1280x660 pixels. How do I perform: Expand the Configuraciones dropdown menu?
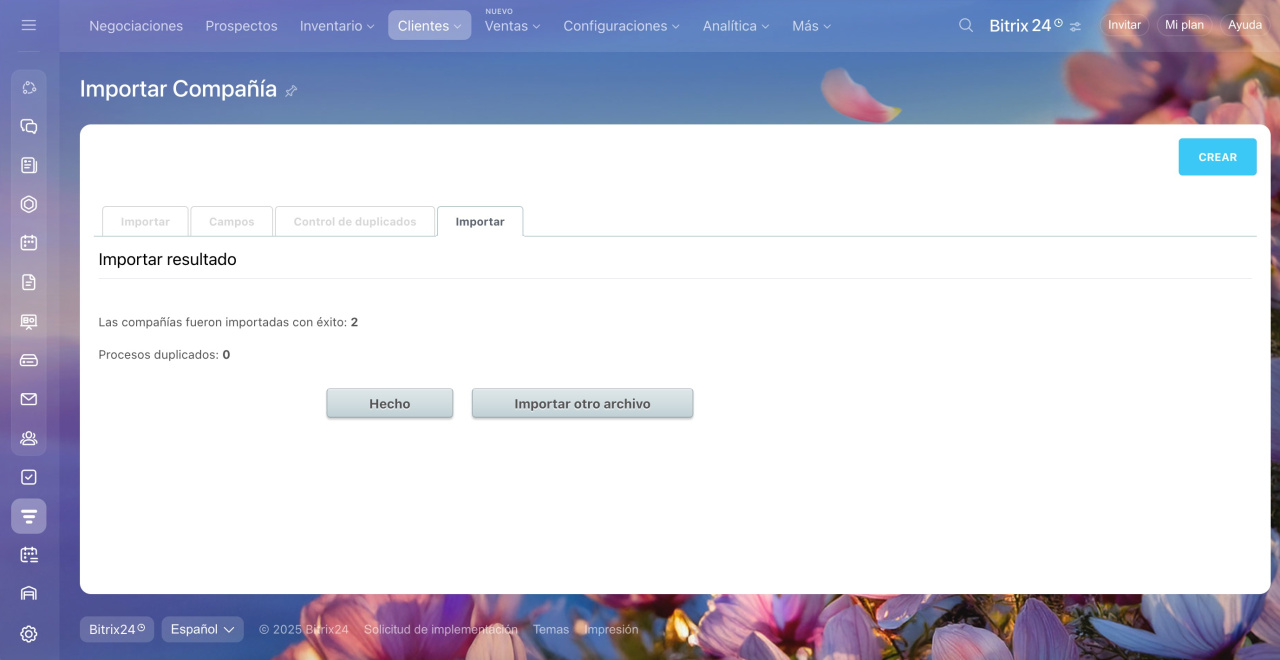pyautogui.click(x=621, y=26)
